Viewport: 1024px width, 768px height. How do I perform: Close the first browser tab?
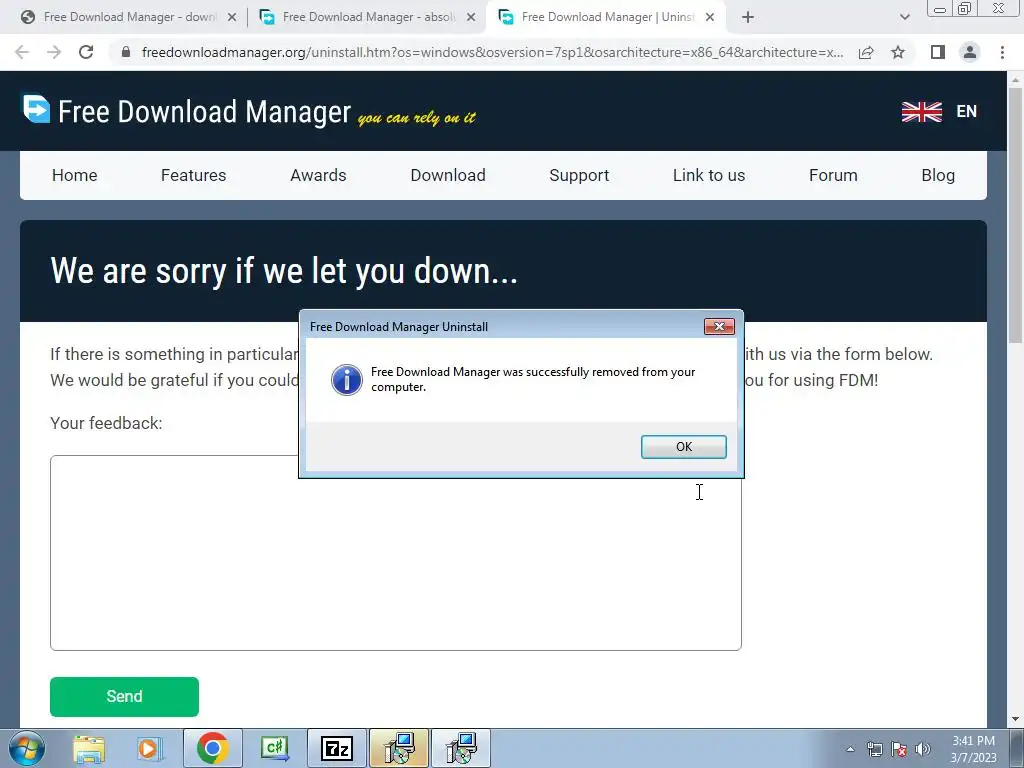click(232, 18)
